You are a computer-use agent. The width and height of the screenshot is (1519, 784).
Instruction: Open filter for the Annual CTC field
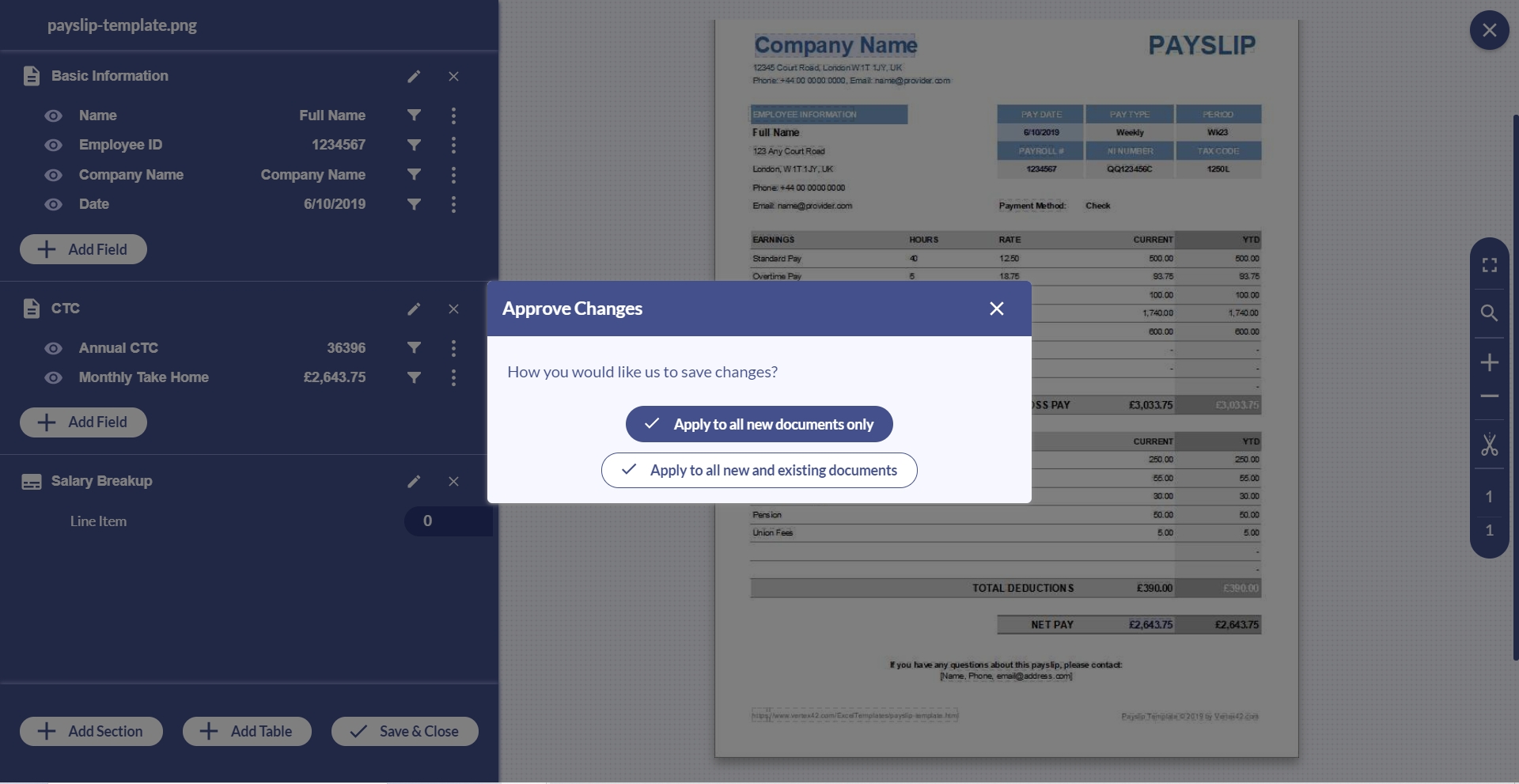coord(414,348)
